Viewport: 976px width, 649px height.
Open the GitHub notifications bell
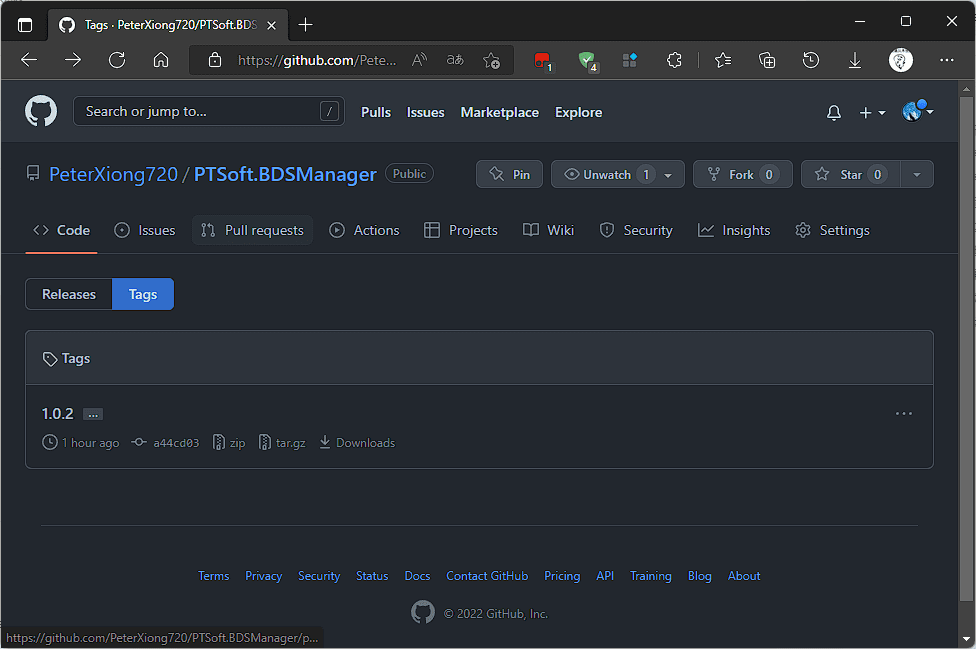coord(833,113)
